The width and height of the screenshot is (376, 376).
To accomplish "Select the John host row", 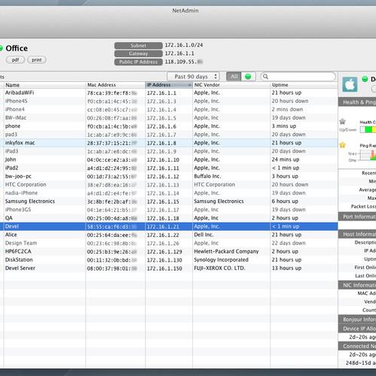I will click(x=169, y=159).
